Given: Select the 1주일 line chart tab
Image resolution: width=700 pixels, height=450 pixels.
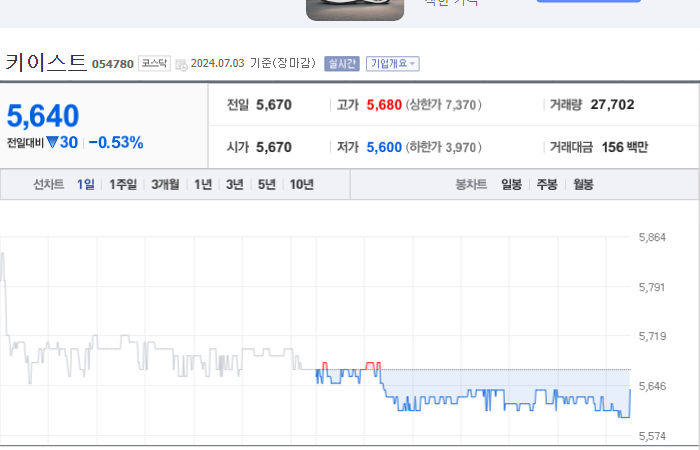Looking at the screenshot, I should [123, 184].
